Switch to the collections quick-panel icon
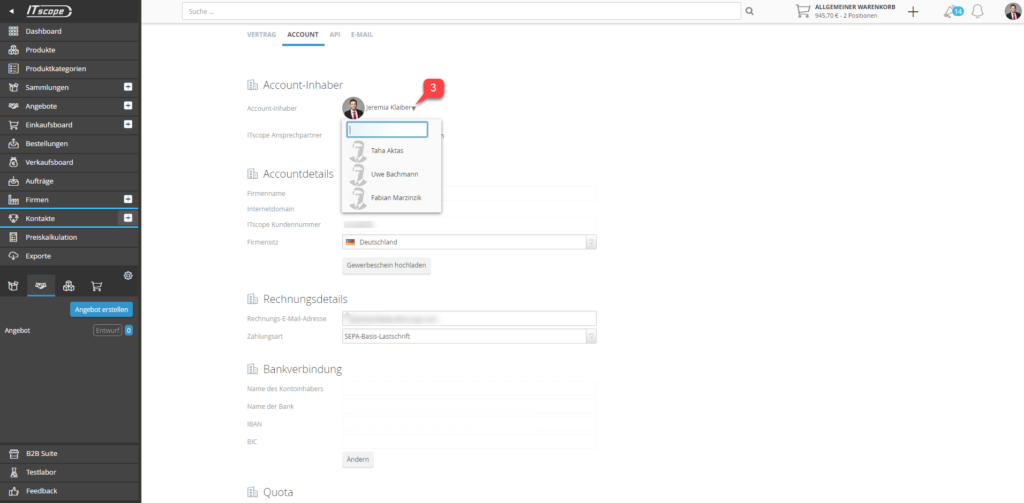This screenshot has width=1024, height=503. point(12,285)
